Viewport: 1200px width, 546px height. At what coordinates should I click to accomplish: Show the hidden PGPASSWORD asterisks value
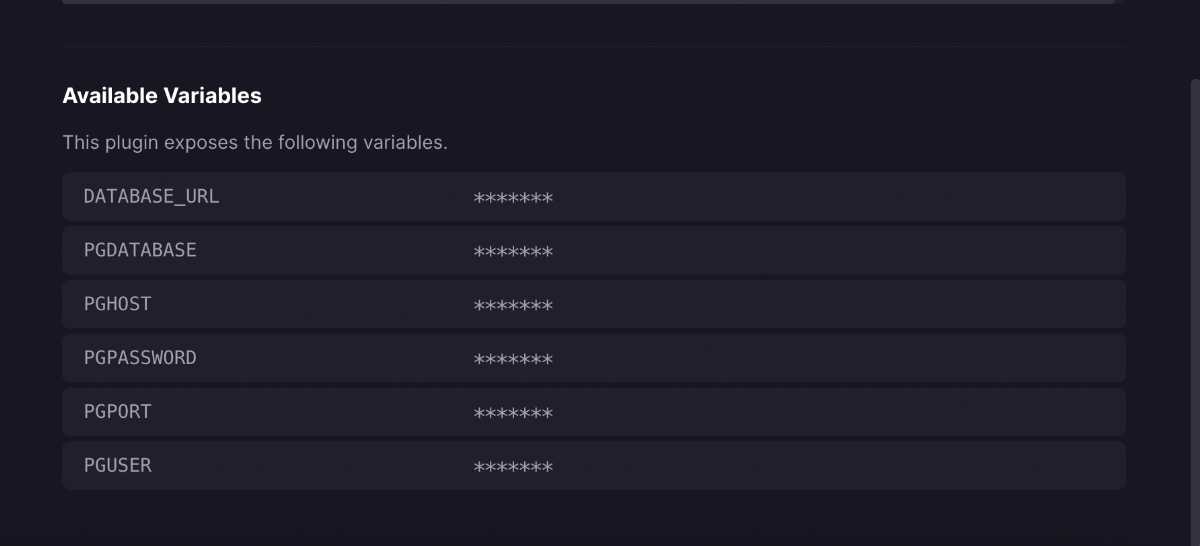513,360
